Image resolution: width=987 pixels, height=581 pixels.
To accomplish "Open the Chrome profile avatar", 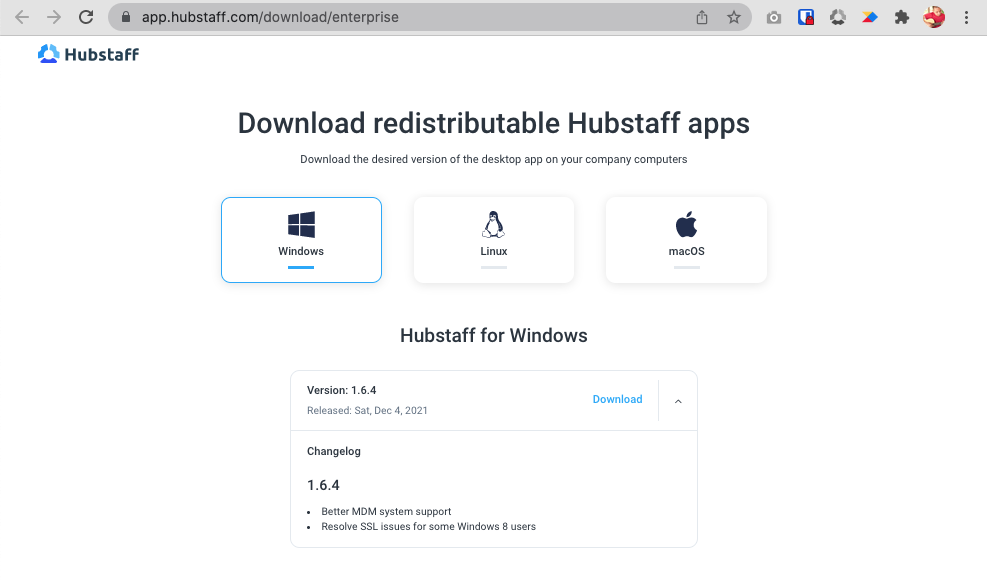I will [x=934, y=17].
